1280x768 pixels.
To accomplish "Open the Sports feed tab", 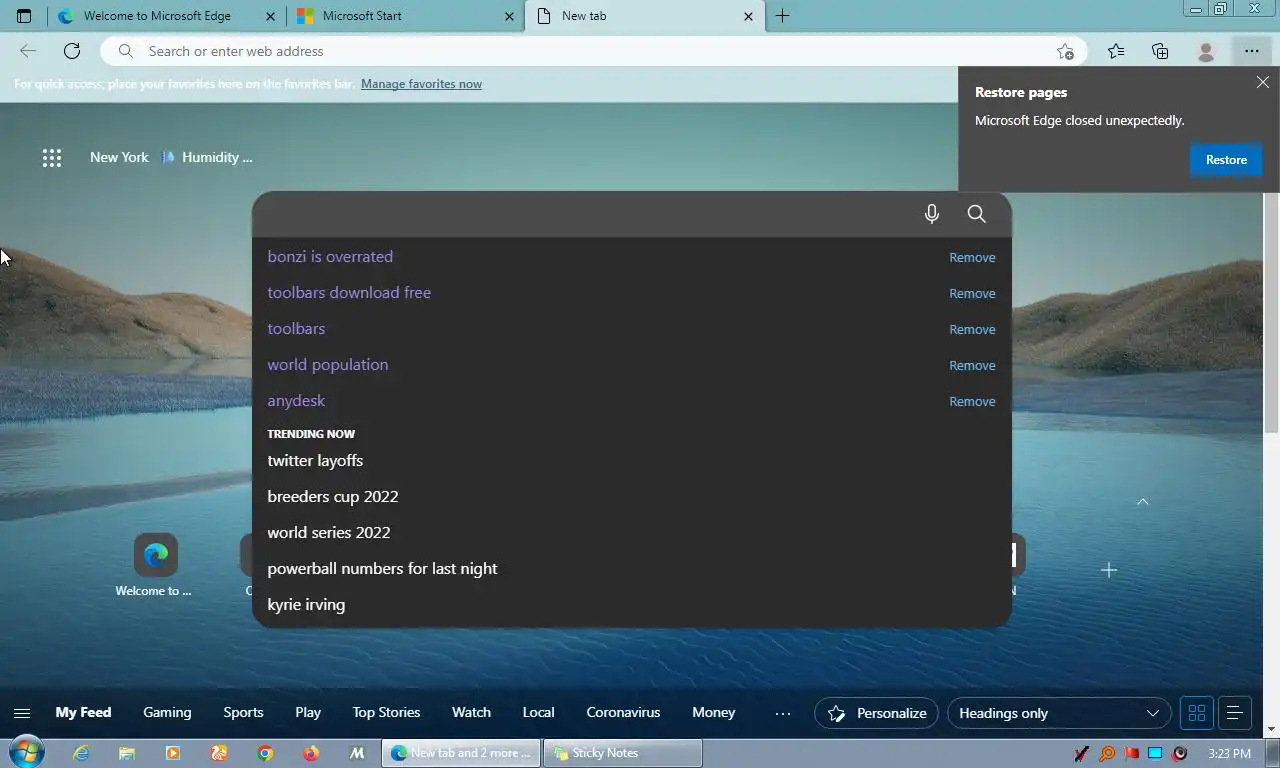I will [x=243, y=713].
